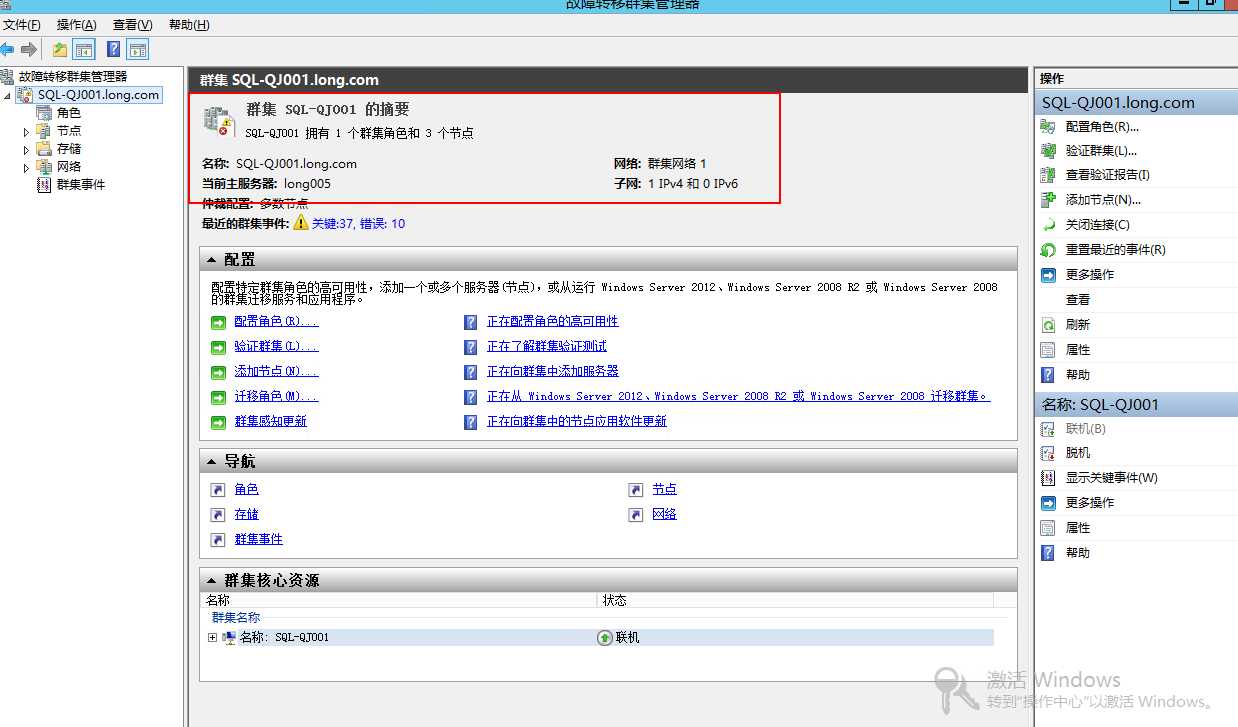Select 网络 in the tree

coord(69,167)
